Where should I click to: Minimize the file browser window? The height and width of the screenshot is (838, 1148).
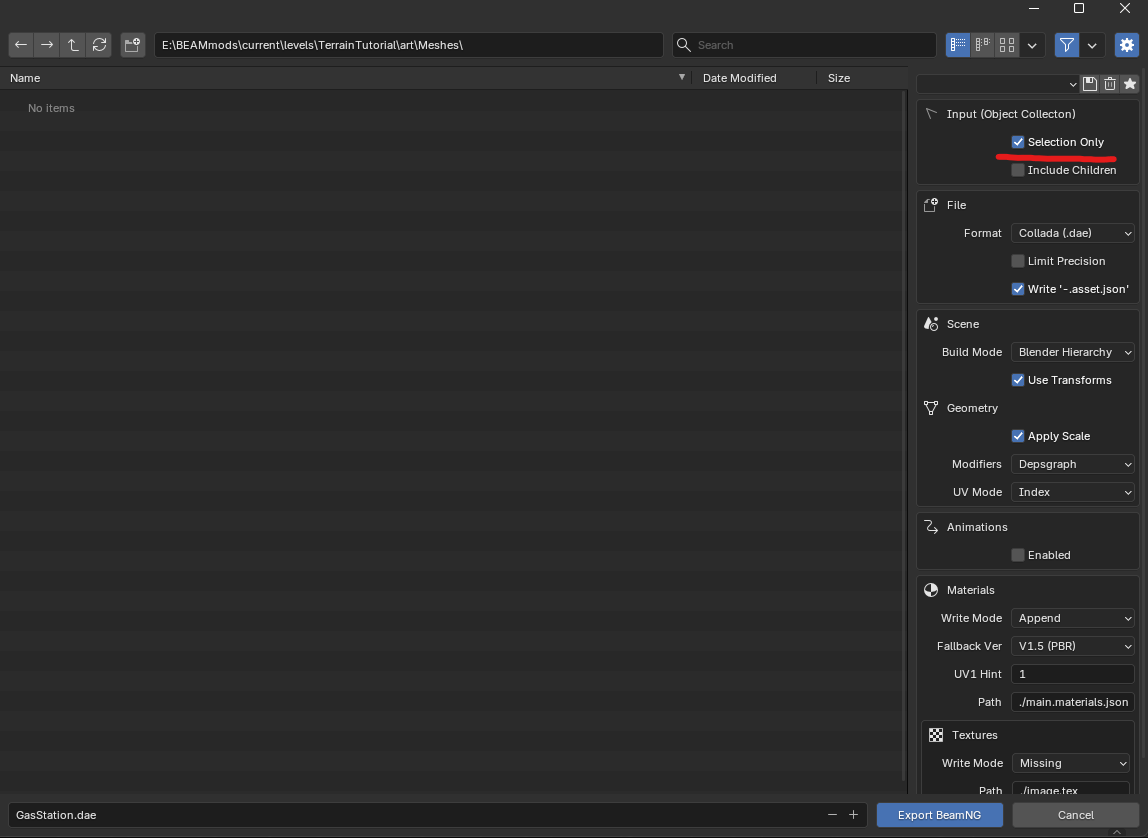point(1034,8)
